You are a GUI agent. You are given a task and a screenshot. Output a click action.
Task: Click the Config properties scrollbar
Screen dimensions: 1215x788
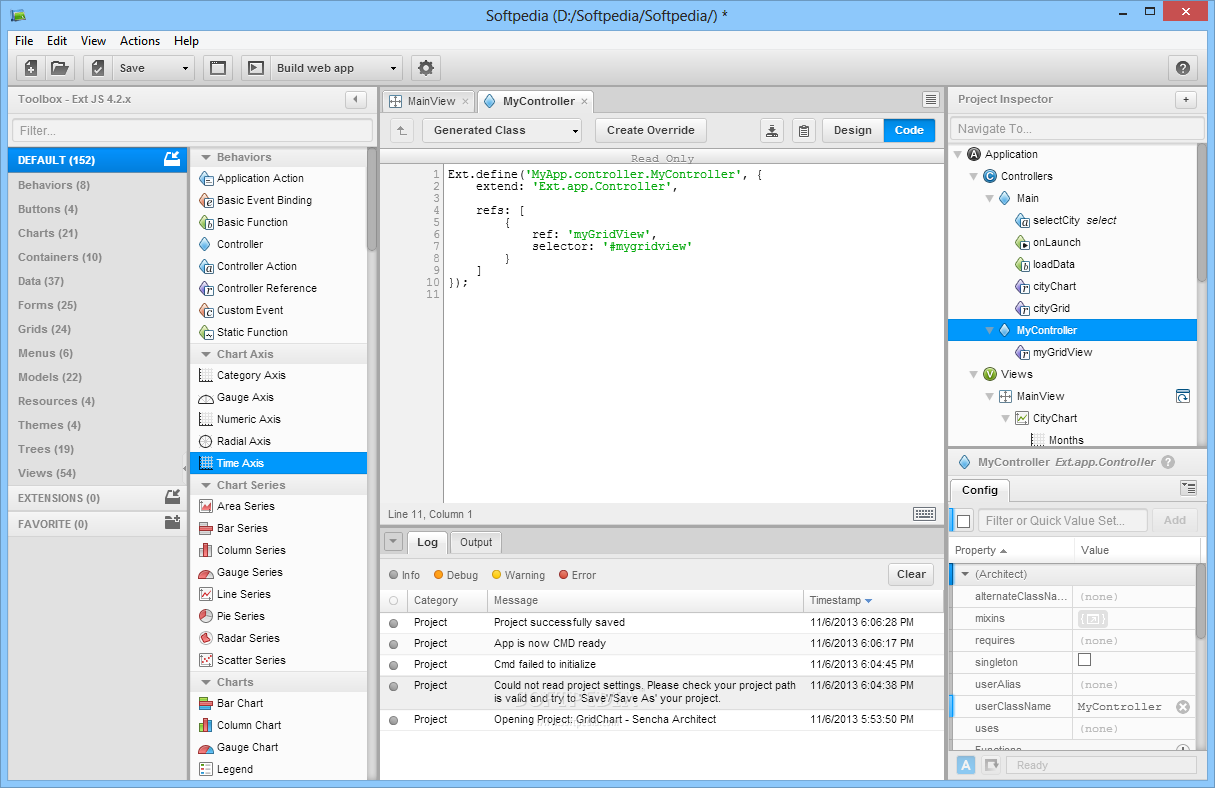point(1202,600)
